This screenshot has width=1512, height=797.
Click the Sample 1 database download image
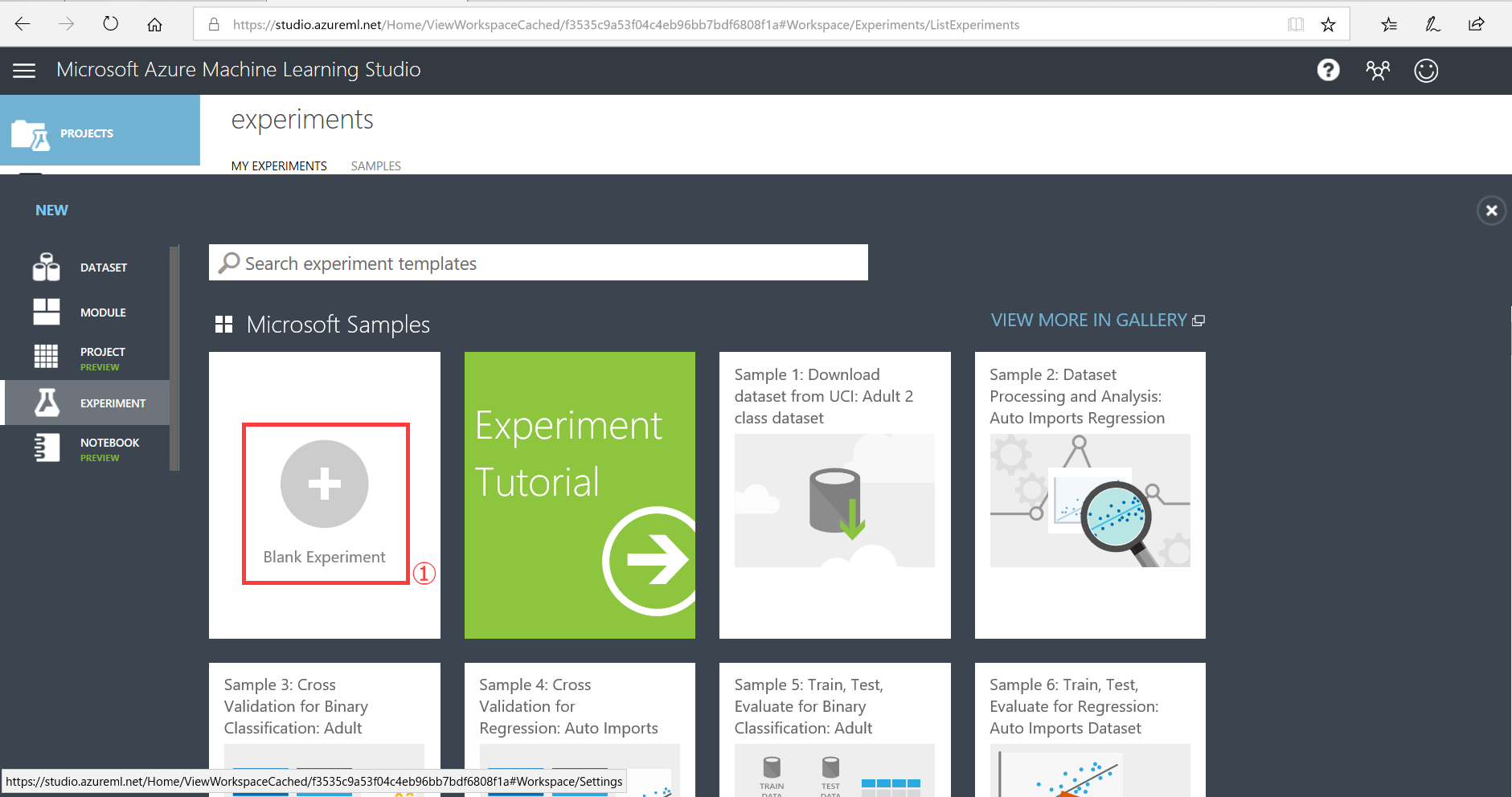834,501
